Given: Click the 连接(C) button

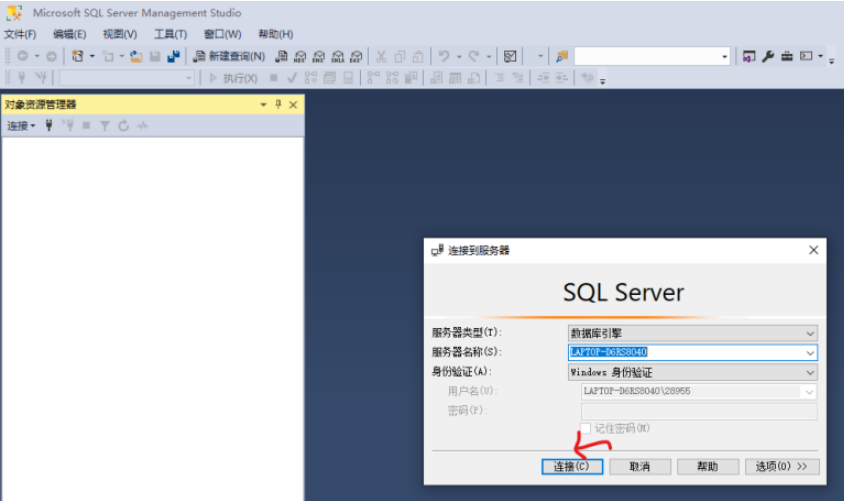Looking at the screenshot, I should (572, 467).
